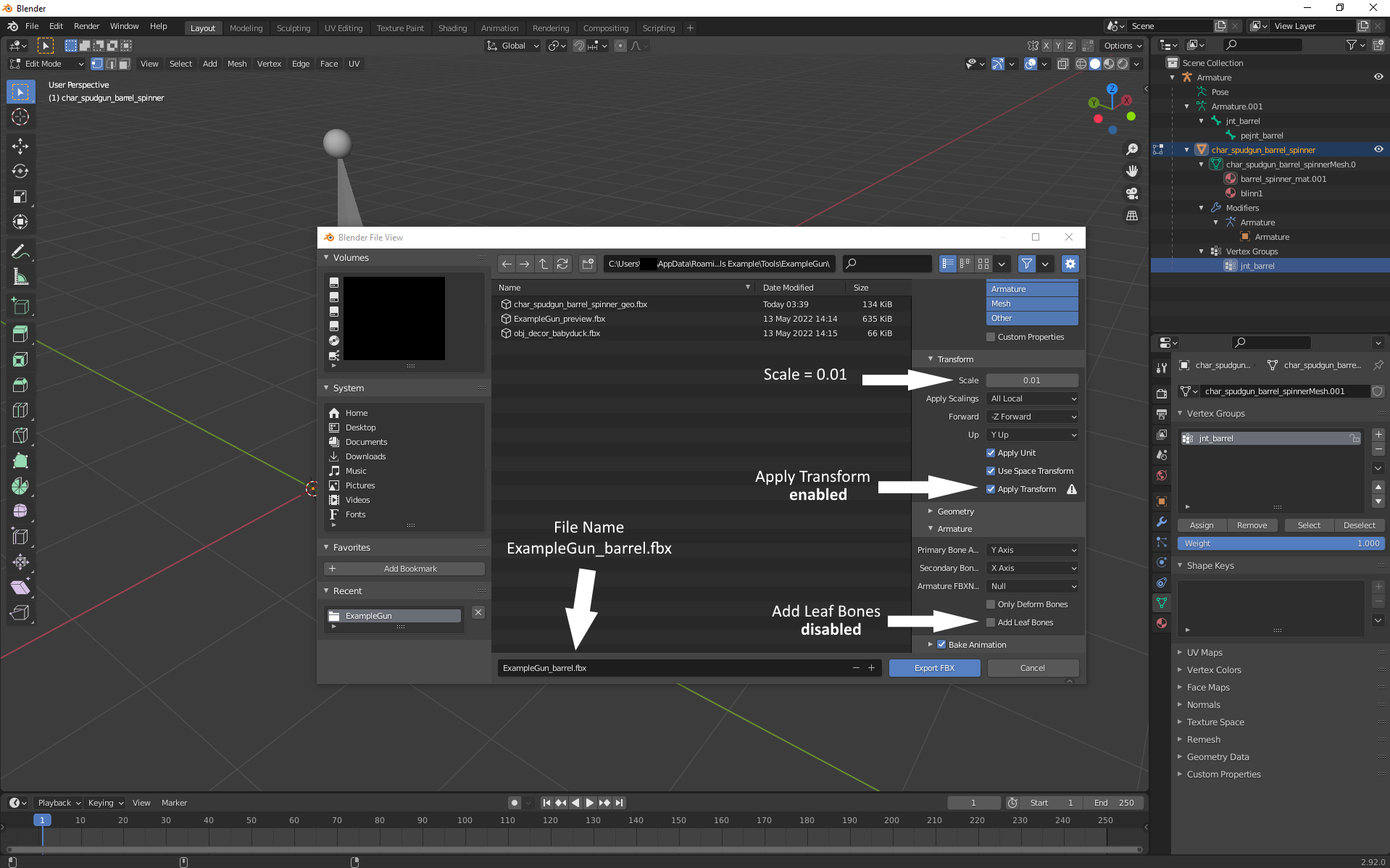Hide Armature in outliner via eye icon

coord(1378,77)
